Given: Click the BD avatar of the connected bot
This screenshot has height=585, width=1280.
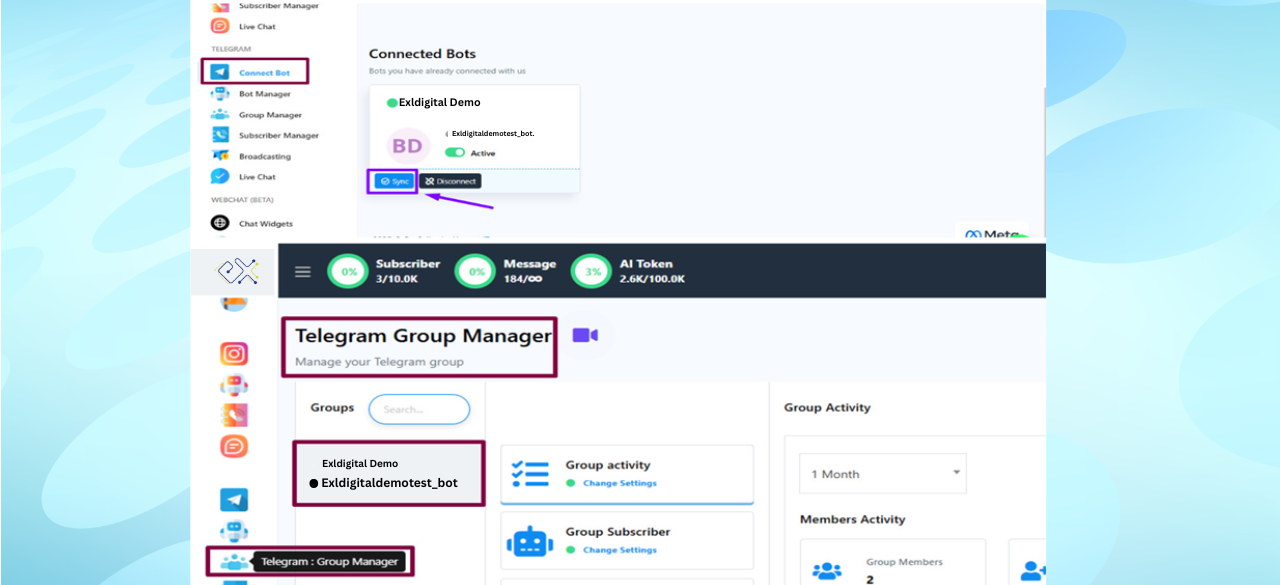Looking at the screenshot, I should pyautogui.click(x=407, y=146).
